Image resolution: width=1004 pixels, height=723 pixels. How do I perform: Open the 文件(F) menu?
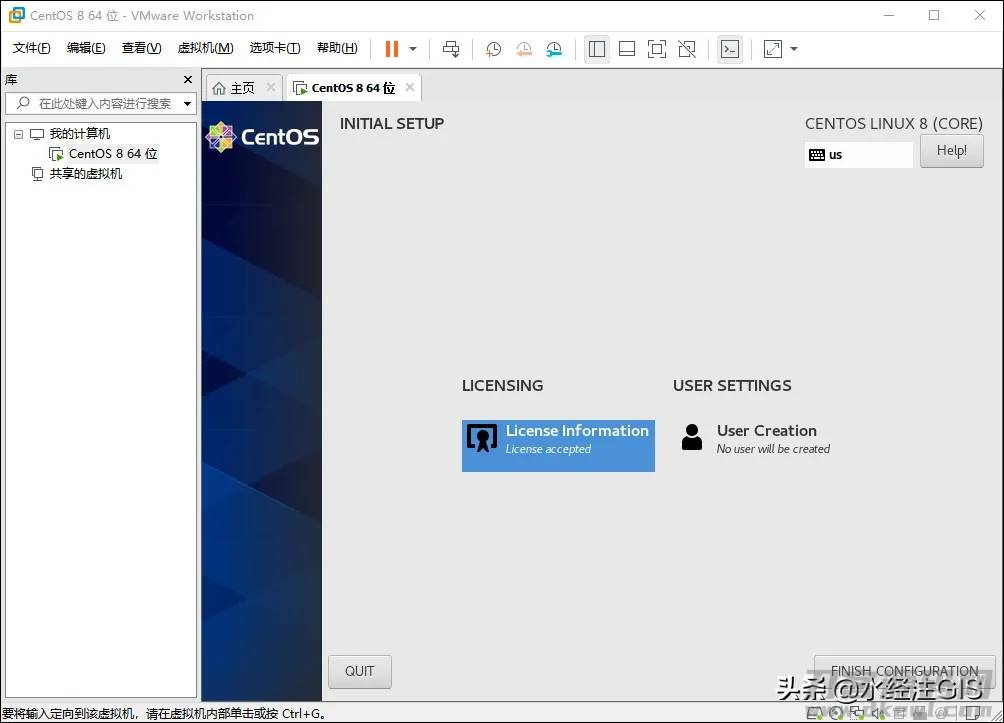coord(31,48)
